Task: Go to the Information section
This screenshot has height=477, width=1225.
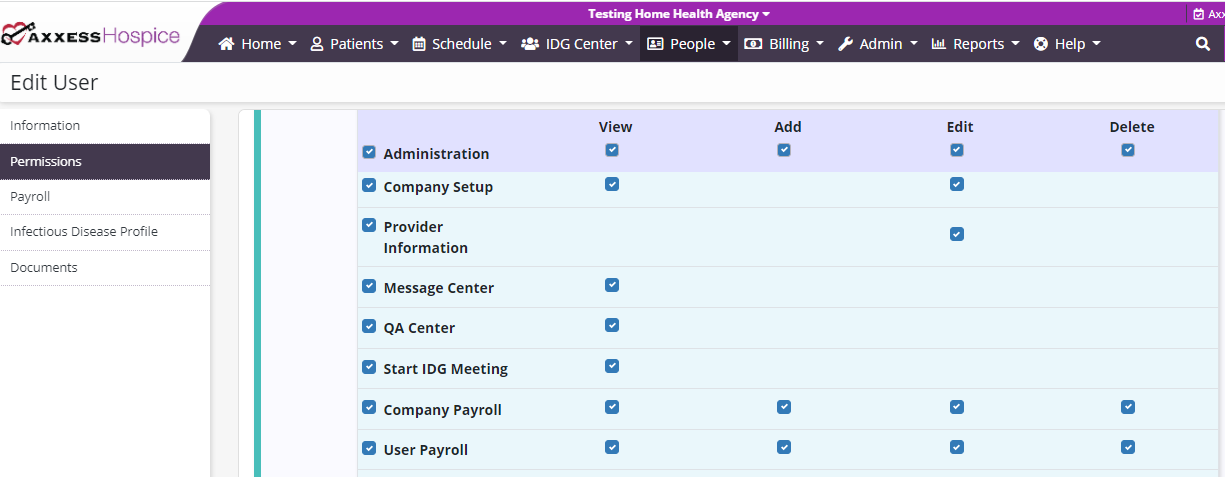Action: [45, 126]
